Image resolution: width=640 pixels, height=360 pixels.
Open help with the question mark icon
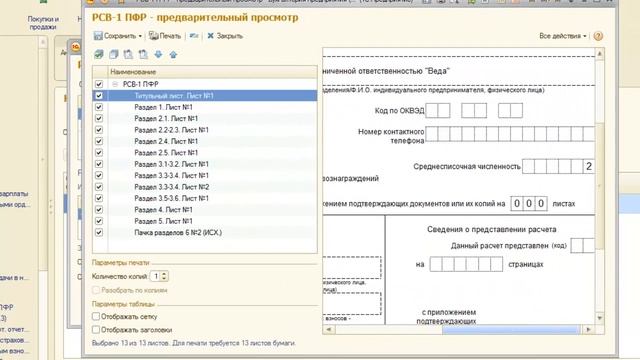598,36
